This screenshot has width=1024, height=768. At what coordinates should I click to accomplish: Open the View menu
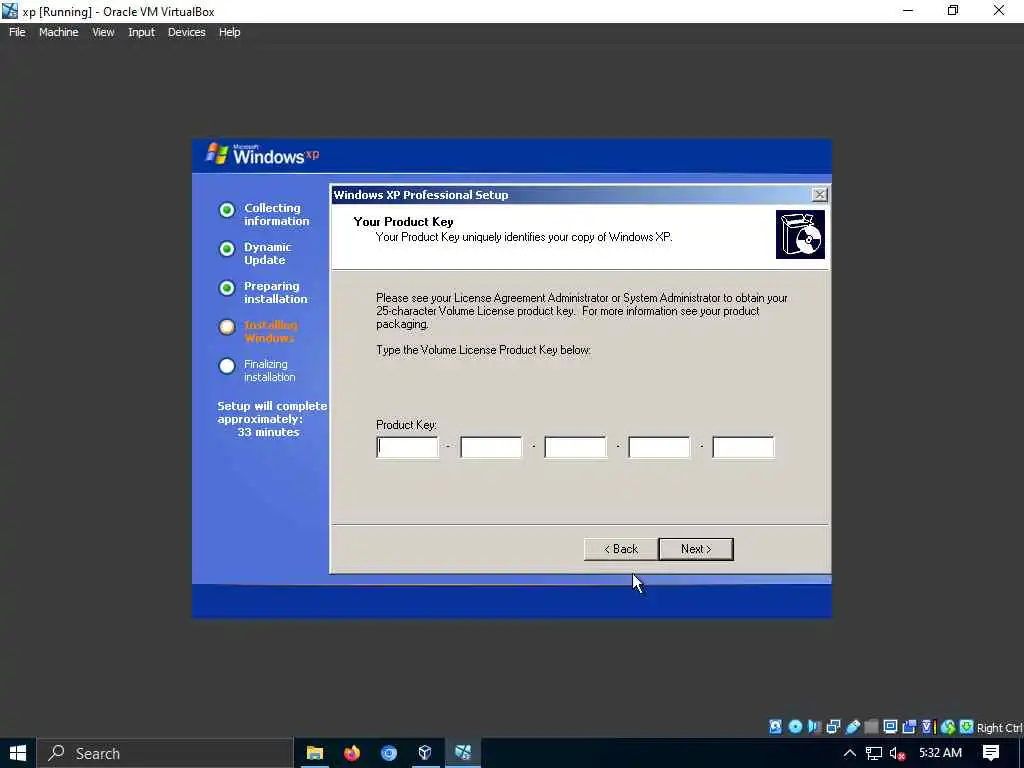[103, 32]
